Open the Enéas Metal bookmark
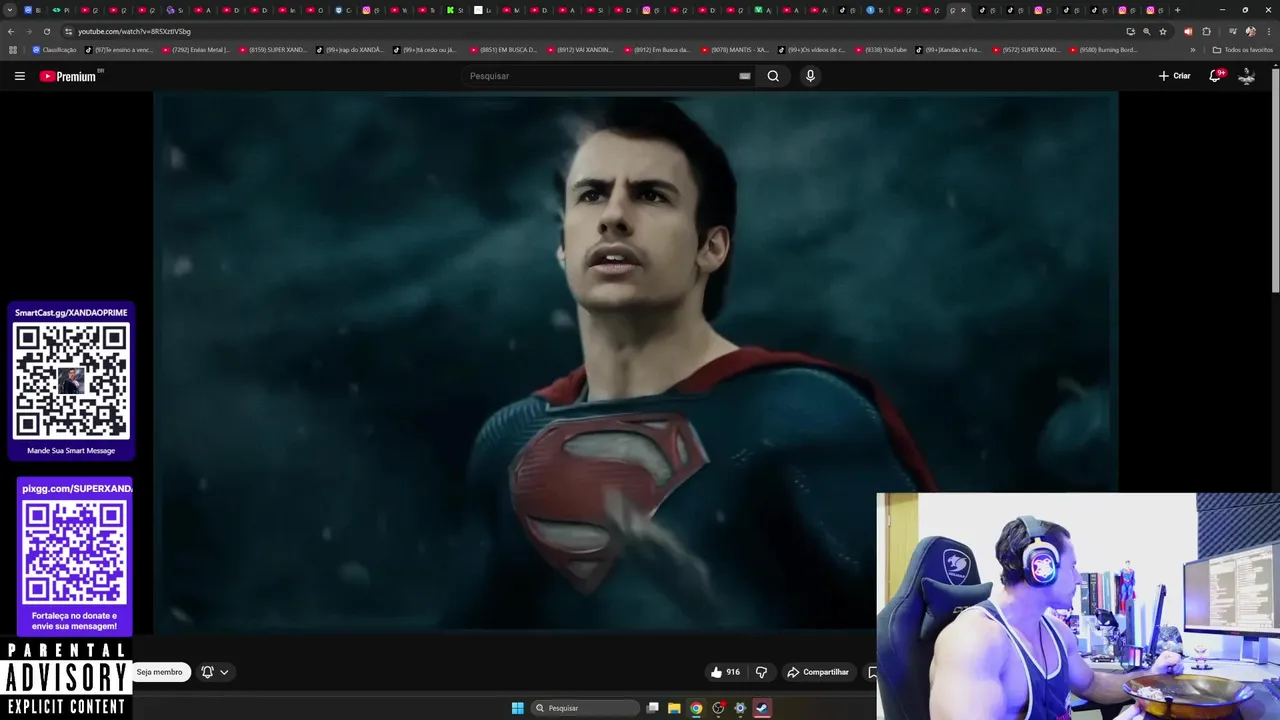Screen dimensions: 1280x720 pyautogui.click(x=196, y=49)
